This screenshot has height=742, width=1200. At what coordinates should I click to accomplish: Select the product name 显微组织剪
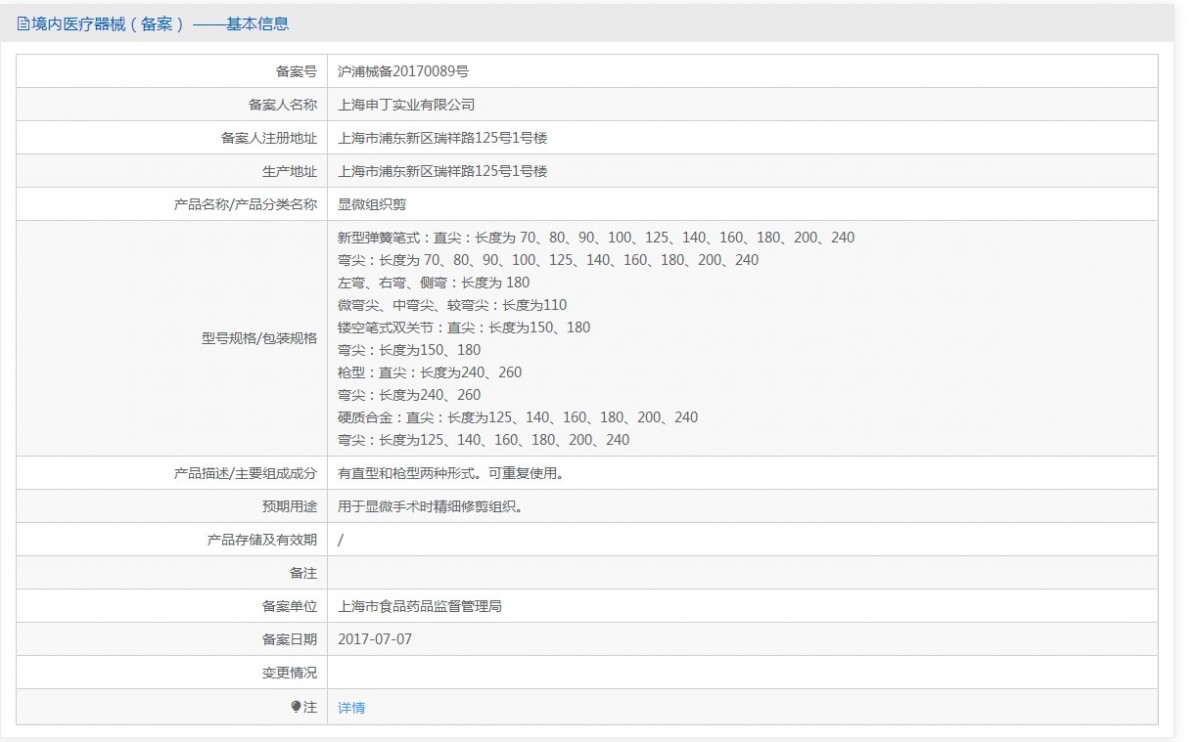(373, 204)
